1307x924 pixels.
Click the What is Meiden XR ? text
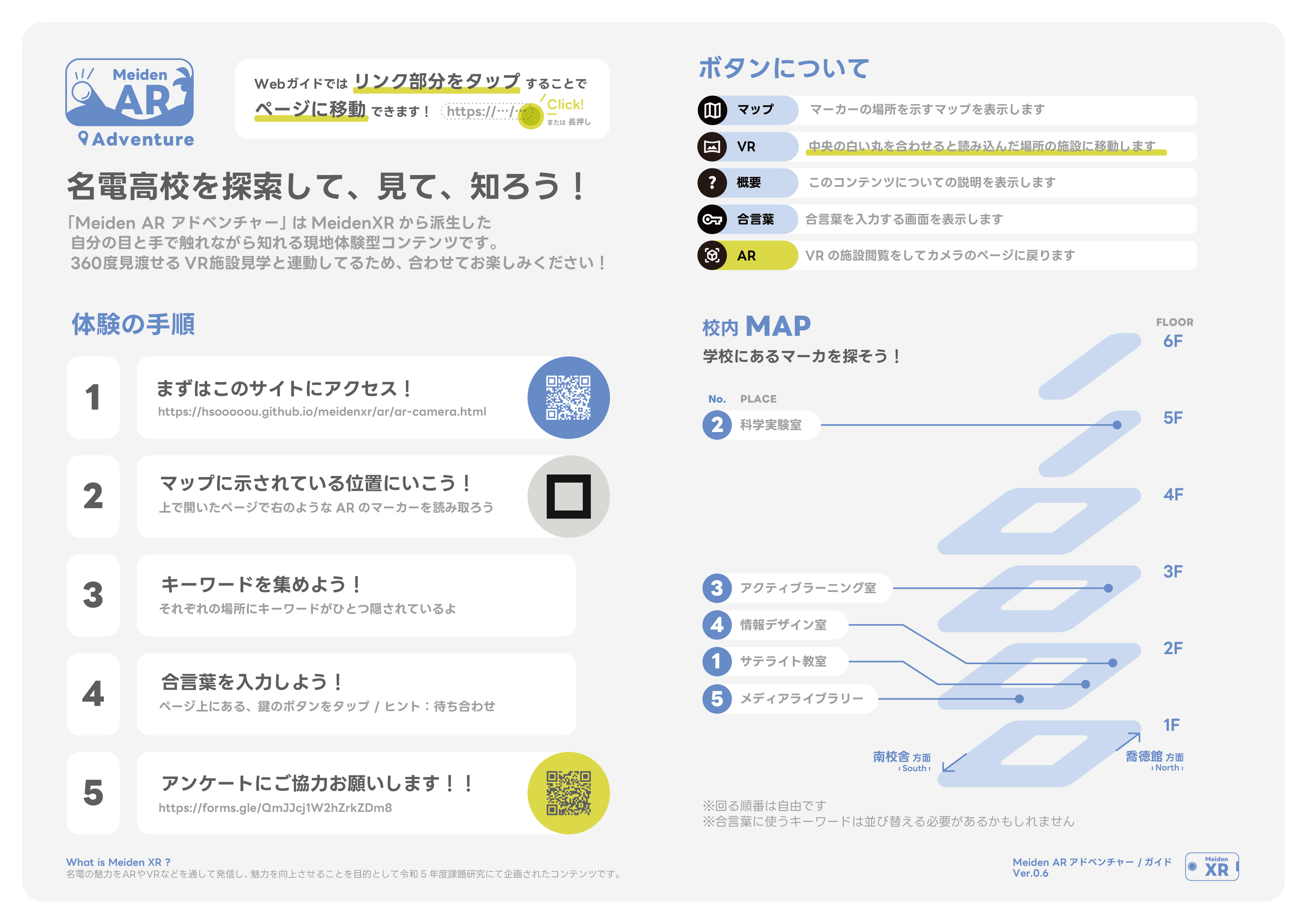click(x=118, y=863)
